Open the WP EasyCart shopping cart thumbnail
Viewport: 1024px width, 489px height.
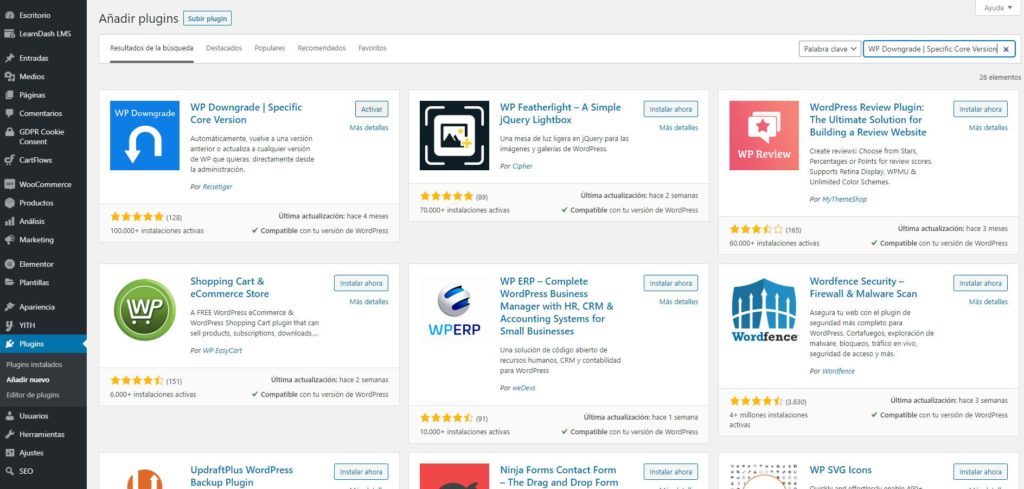click(144, 309)
